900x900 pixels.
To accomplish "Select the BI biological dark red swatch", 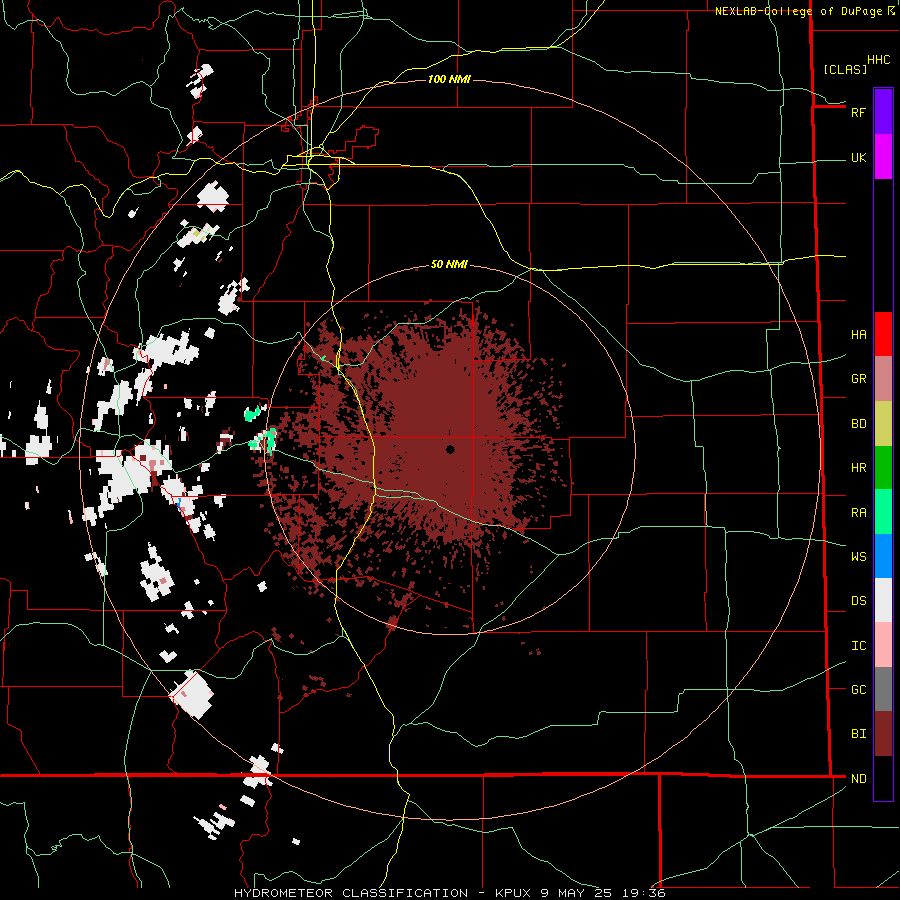I will pyautogui.click(x=883, y=734).
